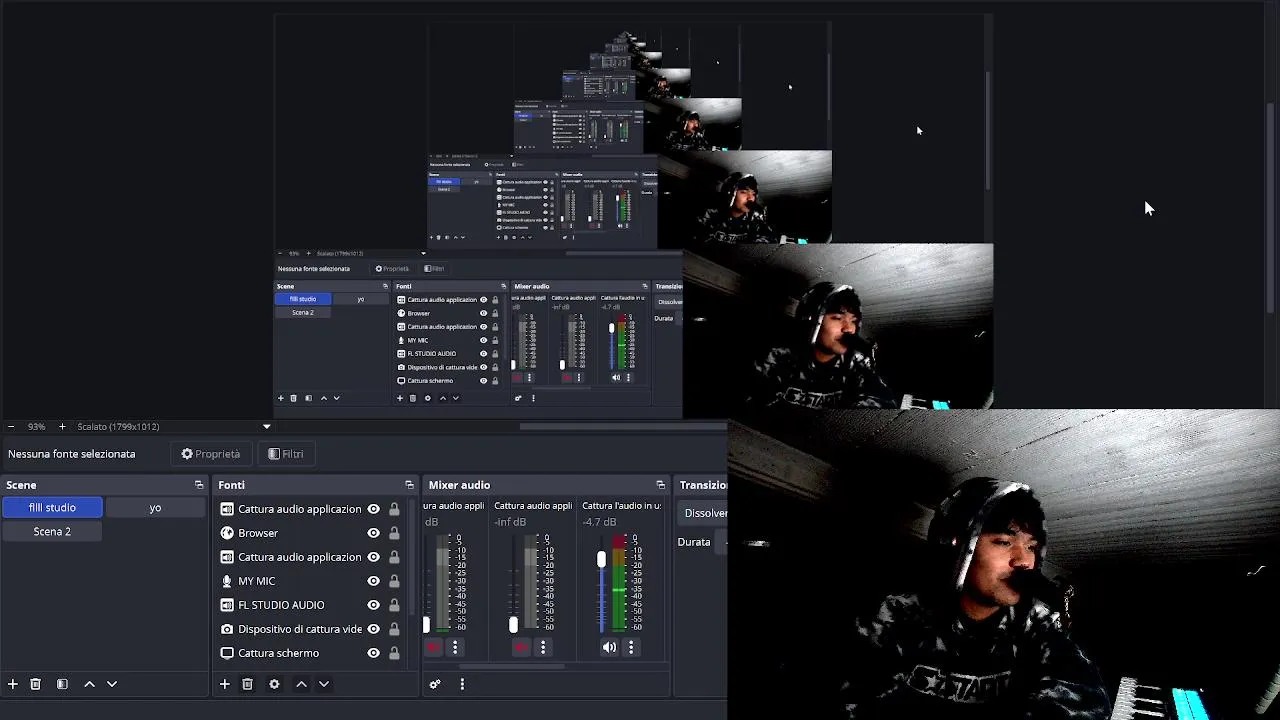Remove selected source with Fonti trash icon

pos(247,684)
